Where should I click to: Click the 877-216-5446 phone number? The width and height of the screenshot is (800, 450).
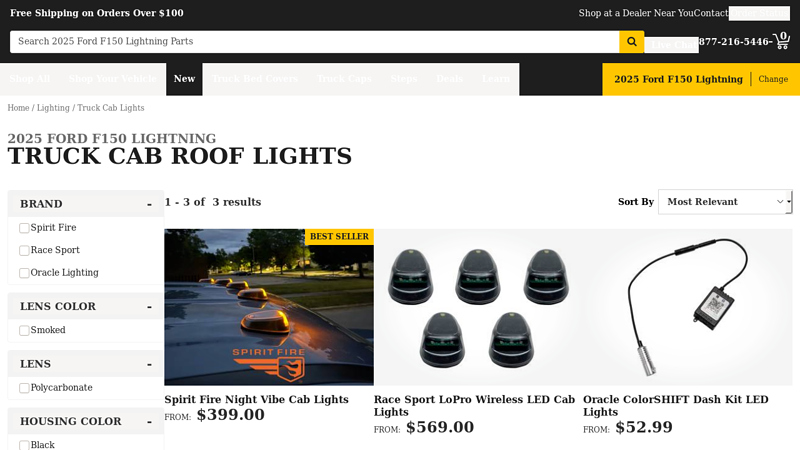[x=734, y=42]
